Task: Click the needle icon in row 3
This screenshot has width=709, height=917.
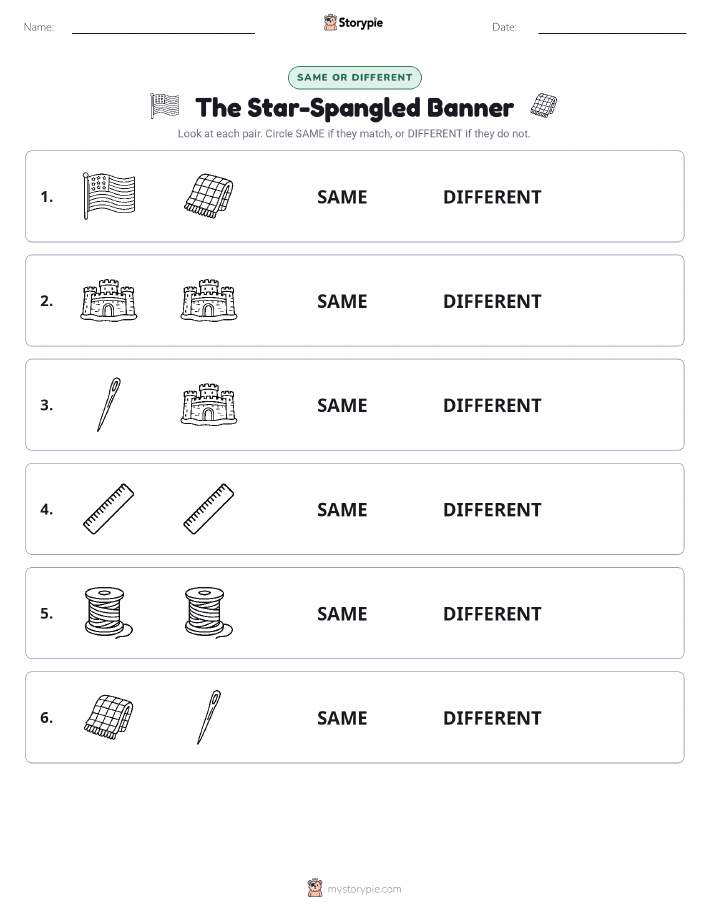Action: coord(109,405)
